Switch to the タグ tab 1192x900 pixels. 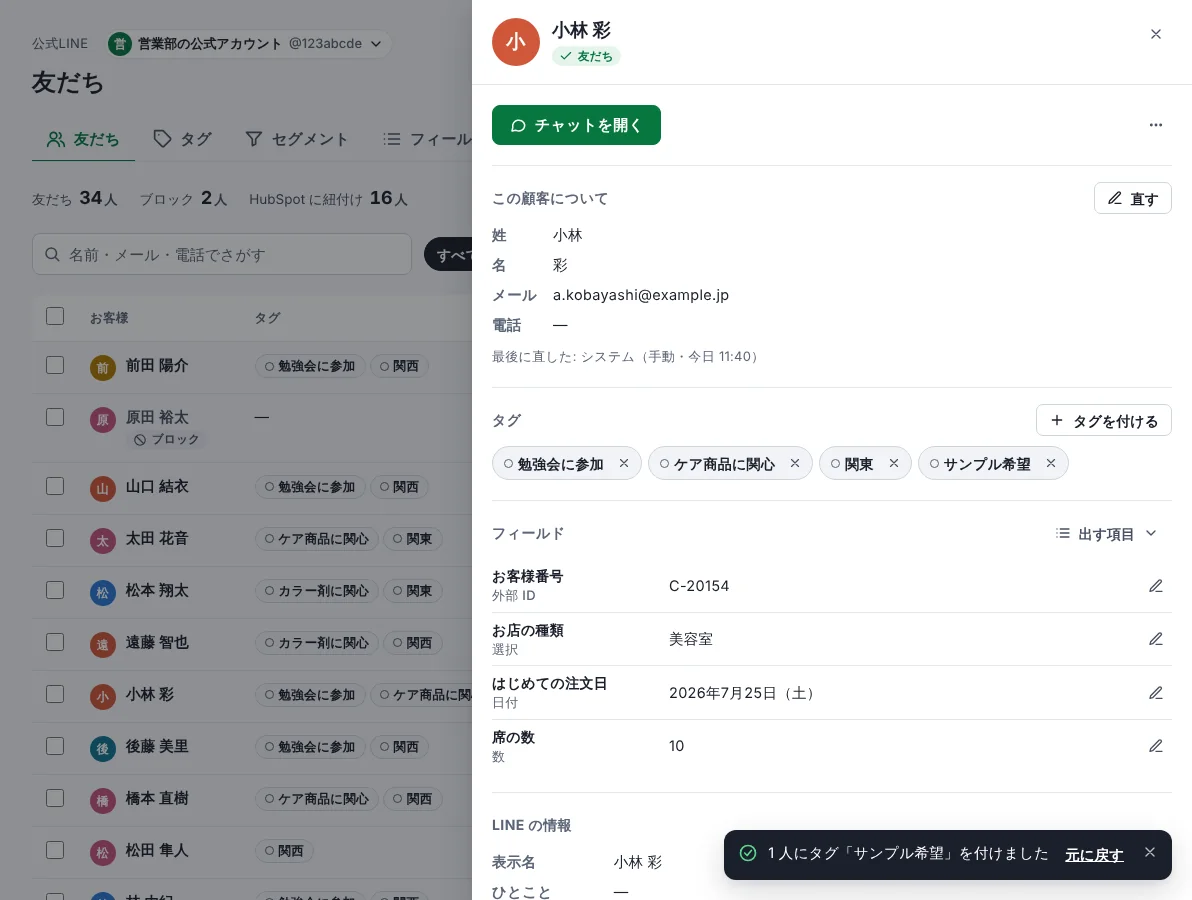coord(182,139)
